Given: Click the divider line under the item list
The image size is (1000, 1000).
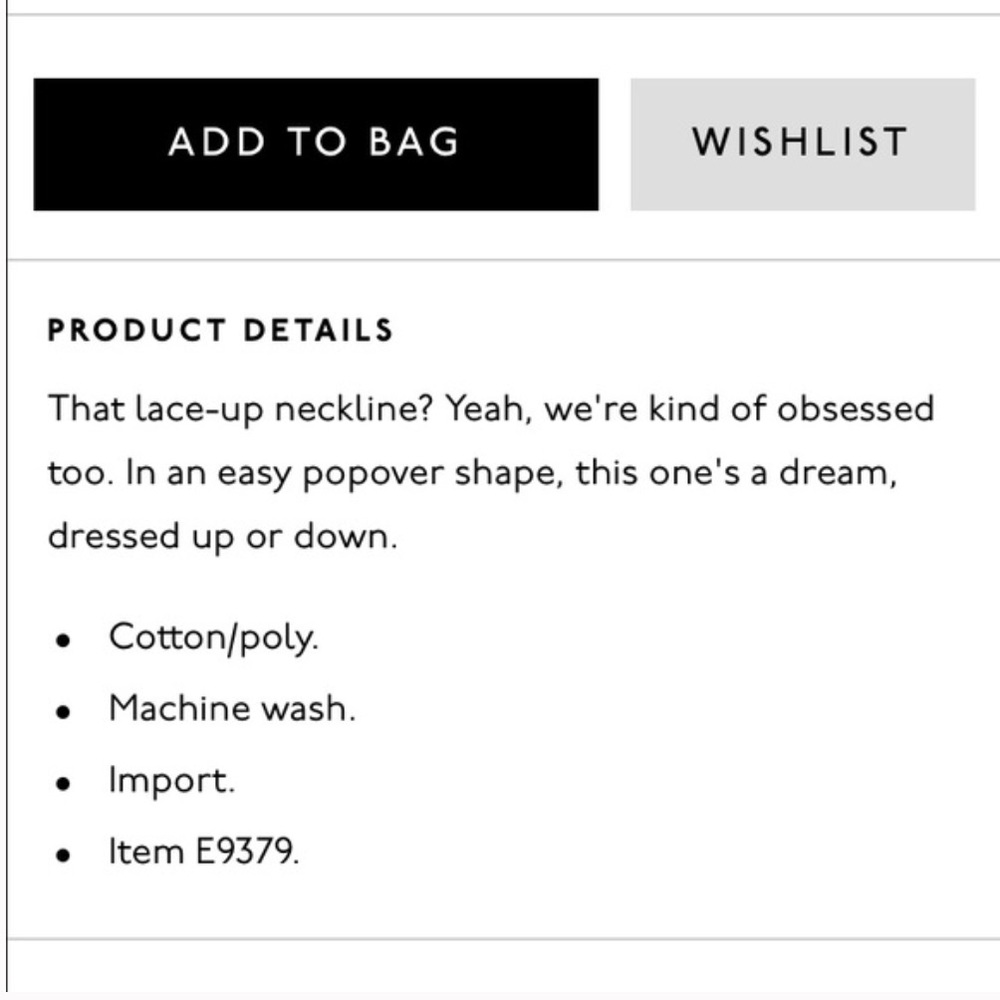Looking at the screenshot, I should 503,939.
